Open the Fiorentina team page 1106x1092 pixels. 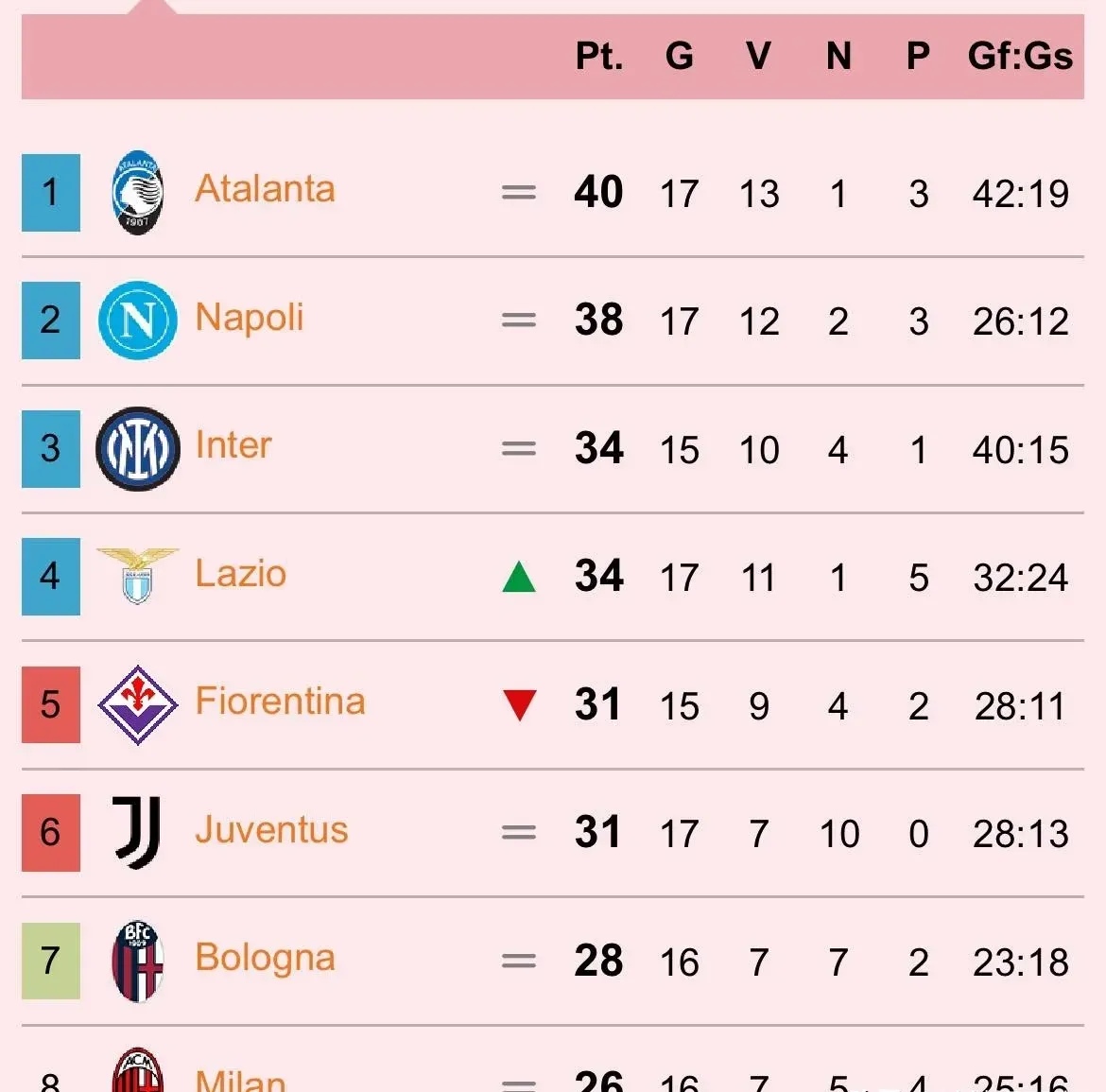[280, 702]
